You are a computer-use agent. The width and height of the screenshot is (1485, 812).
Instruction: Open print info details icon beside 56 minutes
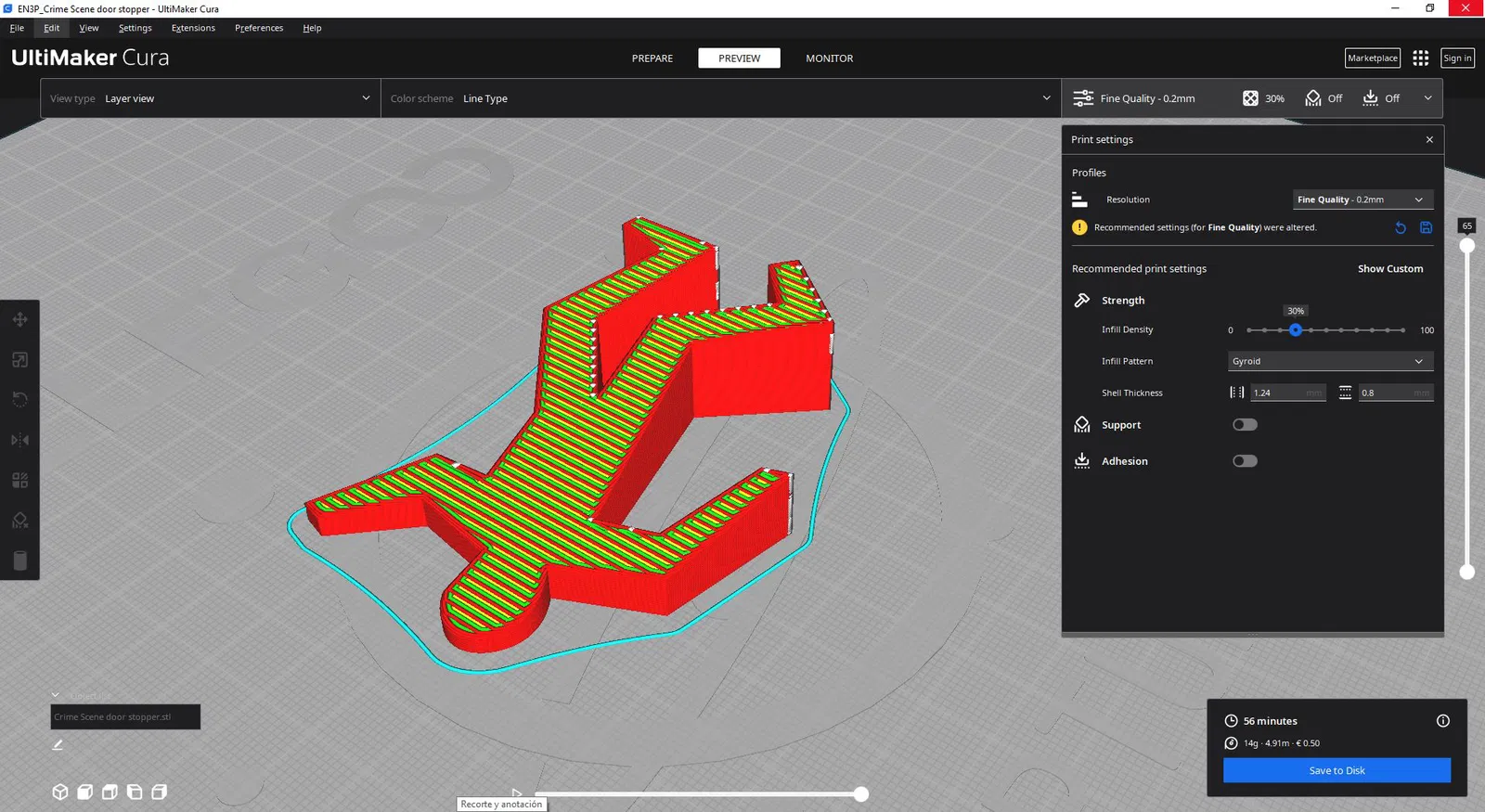point(1443,721)
